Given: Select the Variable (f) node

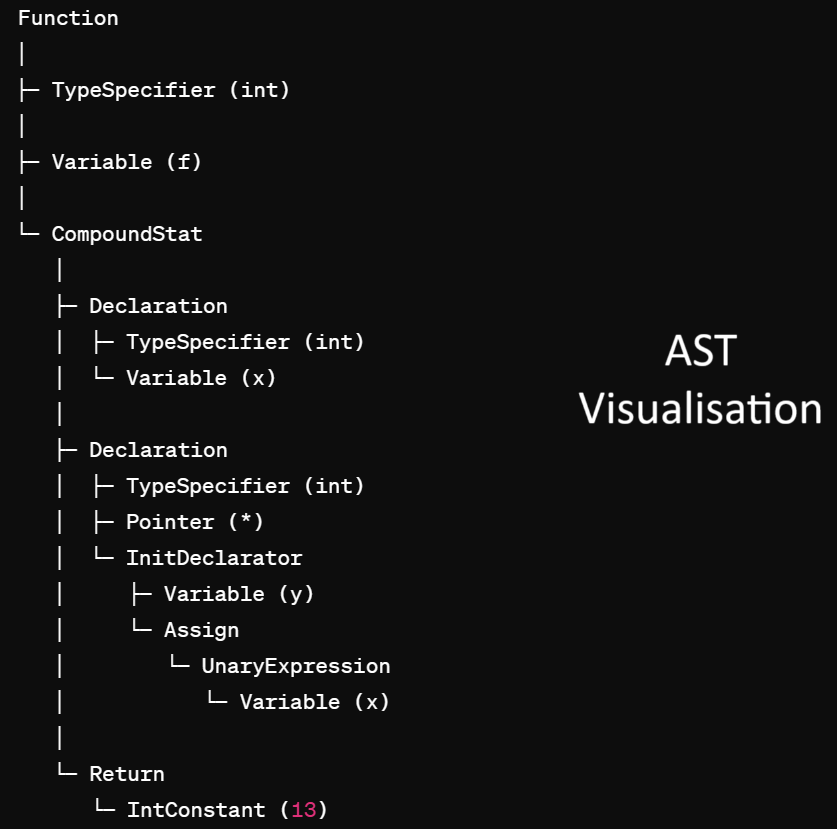Looking at the screenshot, I should point(126,162).
